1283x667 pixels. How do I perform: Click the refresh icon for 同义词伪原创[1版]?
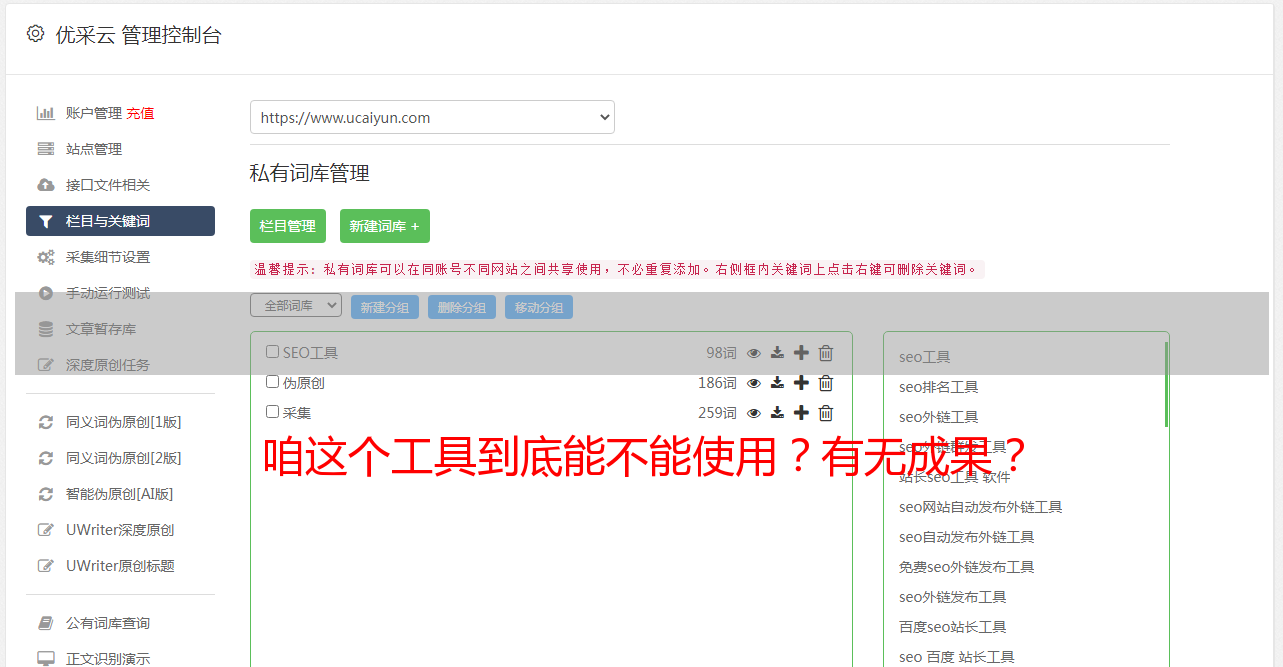click(46, 422)
